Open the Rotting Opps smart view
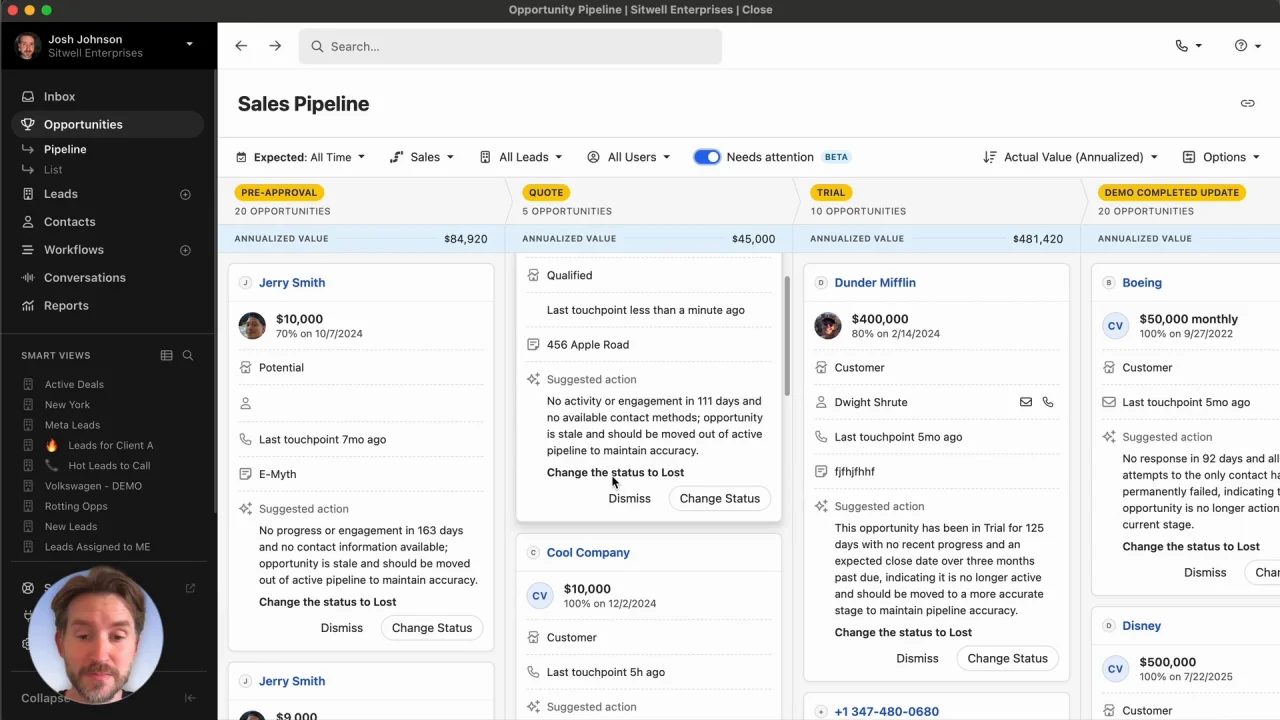The height and width of the screenshot is (720, 1280). [76, 506]
